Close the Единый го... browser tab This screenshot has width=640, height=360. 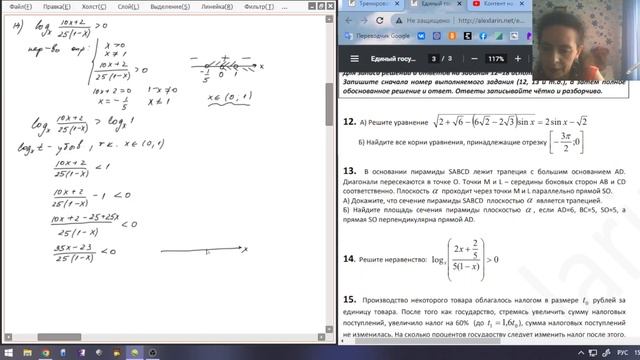pos(459,4)
